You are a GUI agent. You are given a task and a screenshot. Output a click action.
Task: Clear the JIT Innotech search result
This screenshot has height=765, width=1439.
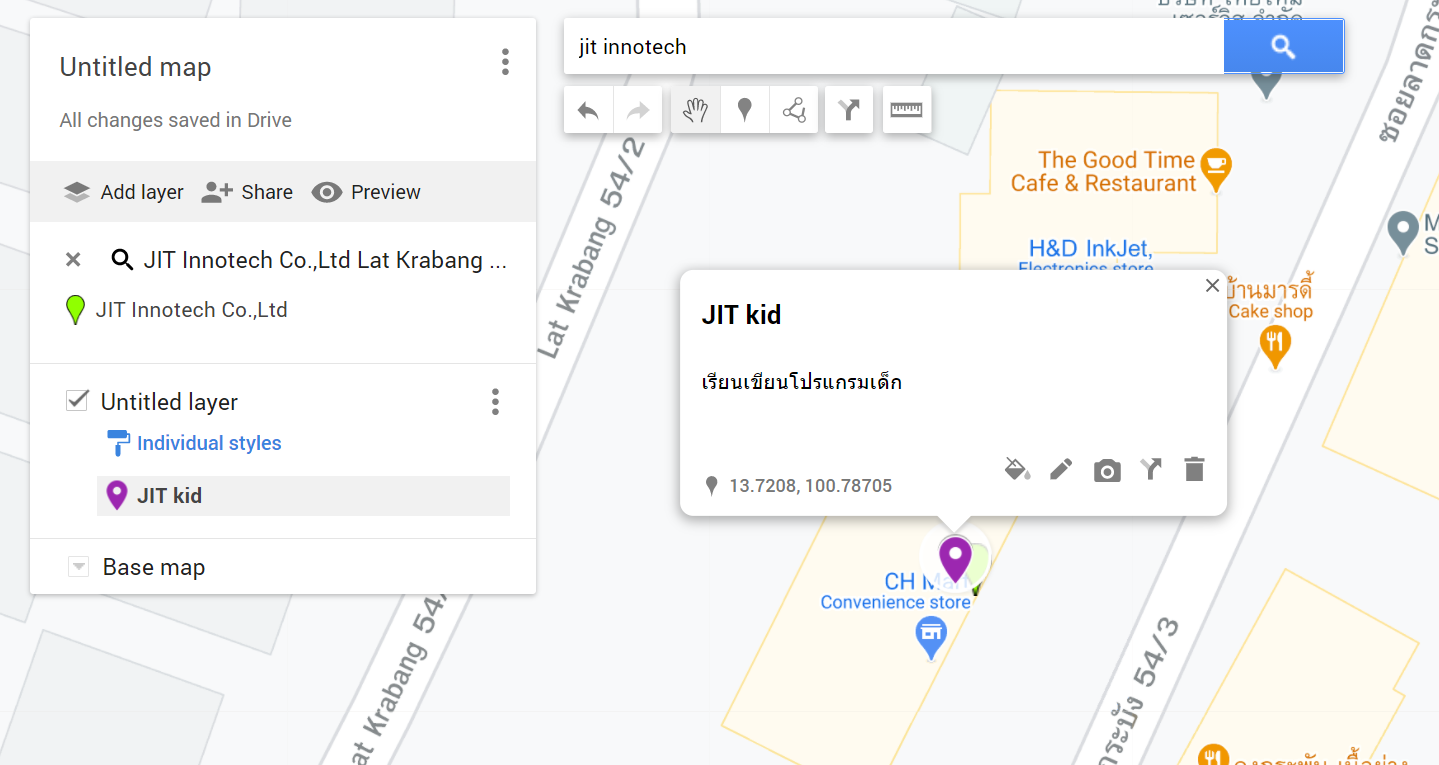point(73,260)
